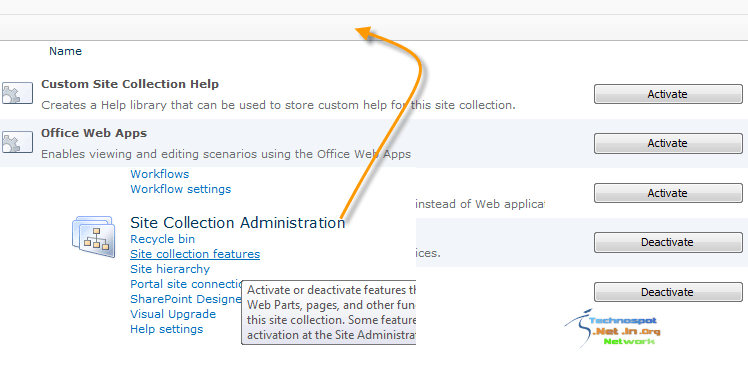Image resolution: width=748 pixels, height=390 pixels.
Task: Open the Workflow settings link
Action: click(x=181, y=189)
